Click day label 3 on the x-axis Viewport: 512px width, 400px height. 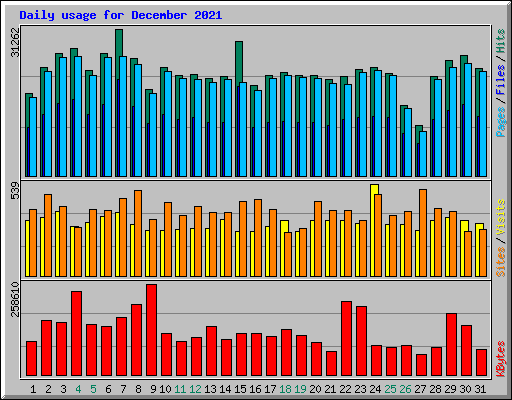click(63, 389)
